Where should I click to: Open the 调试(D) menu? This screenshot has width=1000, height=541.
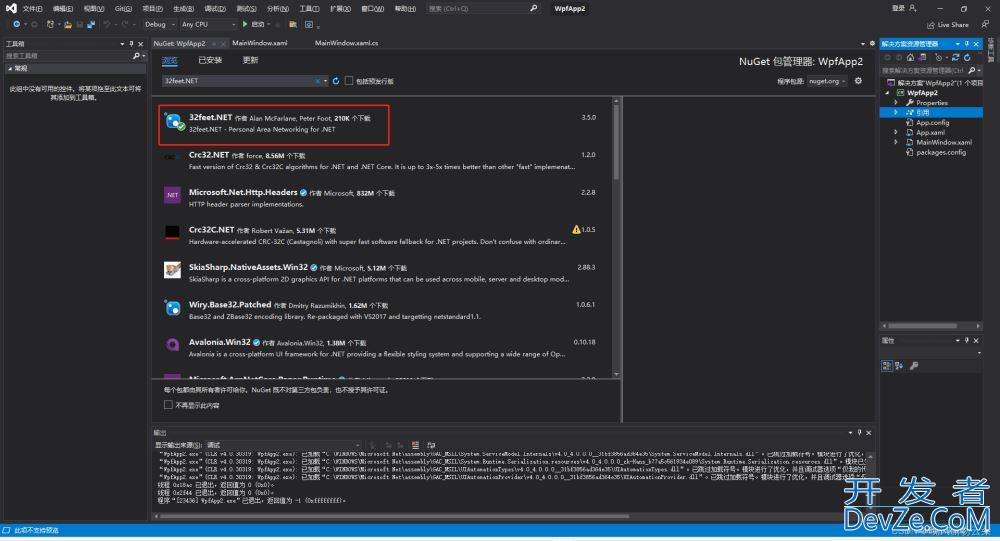click(215, 8)
